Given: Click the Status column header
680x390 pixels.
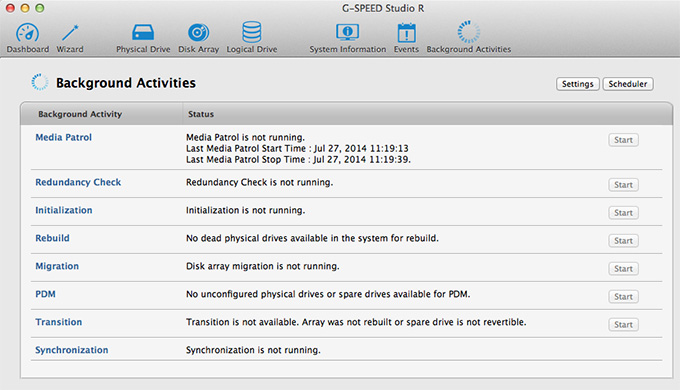Looking at the screenshot, I should click(x=201, y=114).
